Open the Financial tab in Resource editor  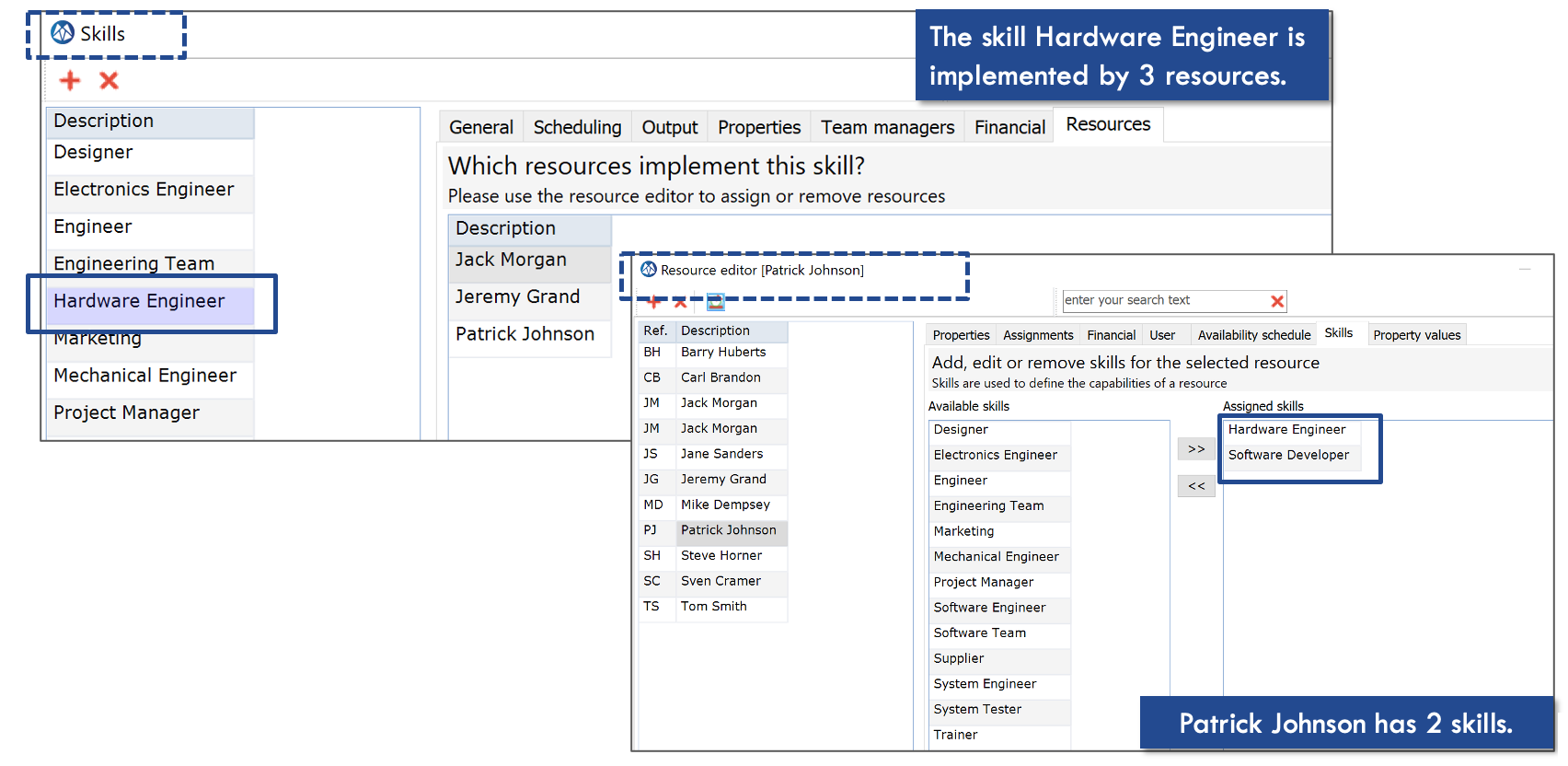1111,335
